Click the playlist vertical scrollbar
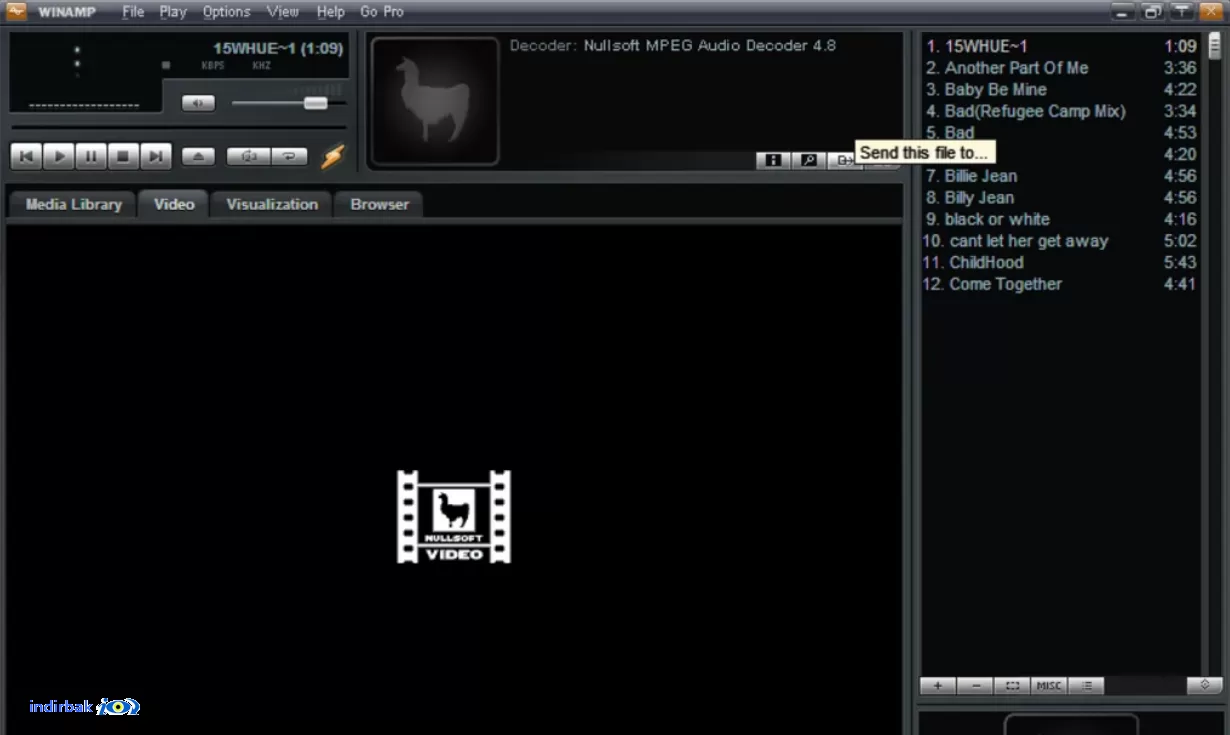This screenshot has width=1230, height=735. tap(1215, 355)
